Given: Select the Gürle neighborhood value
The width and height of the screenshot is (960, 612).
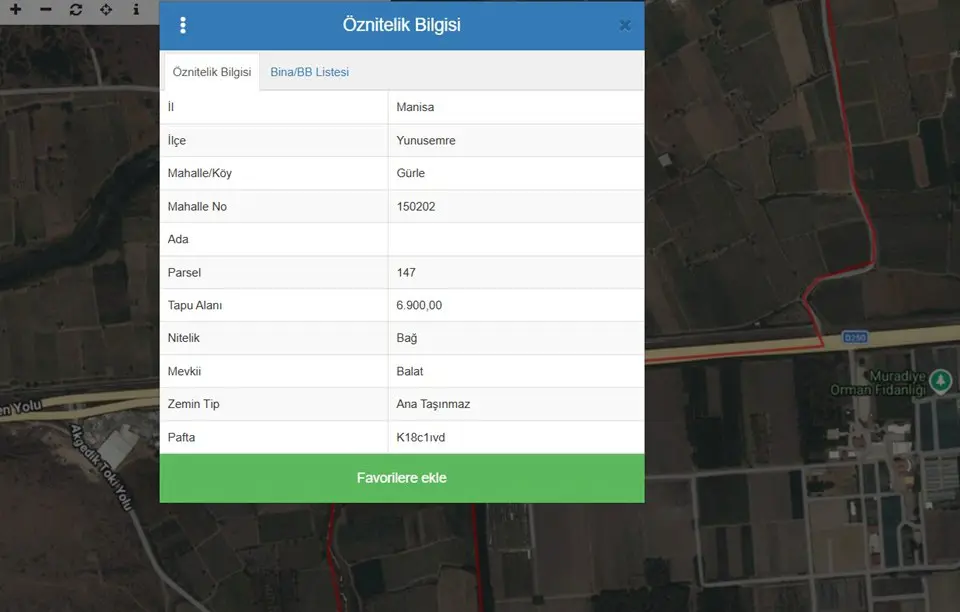Looking at the screenshot, I should pos(410,173).
